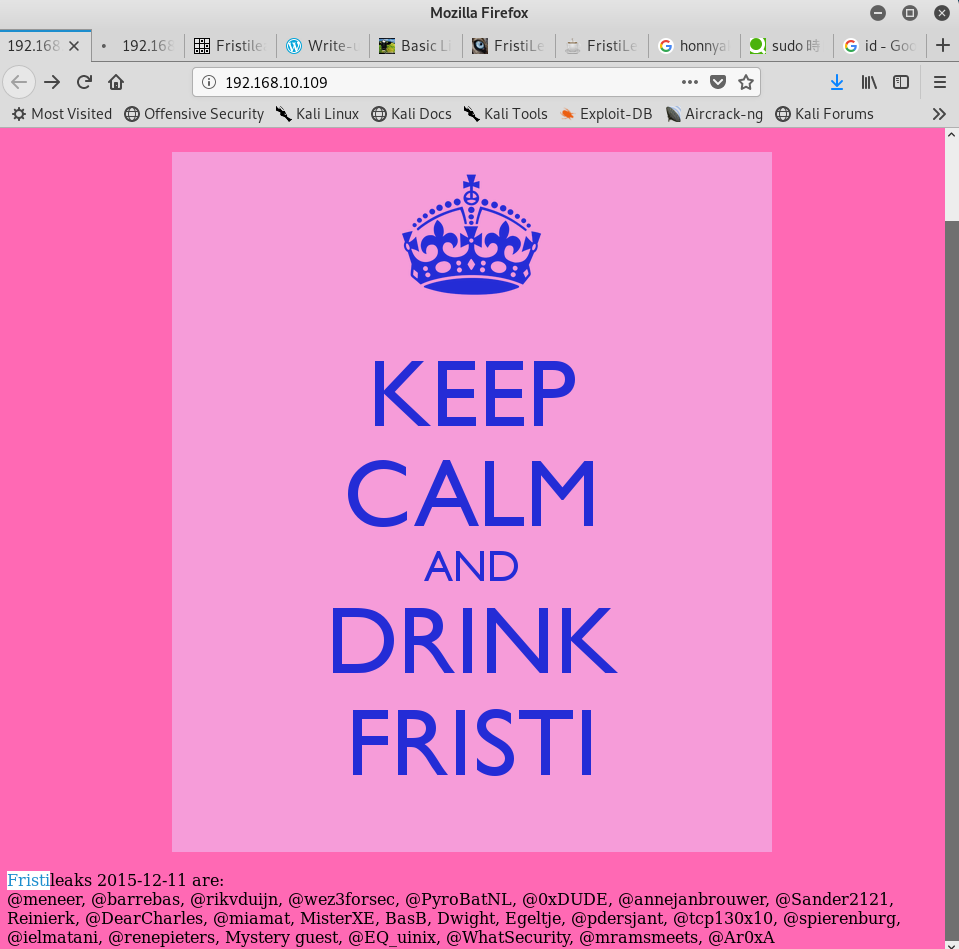This screenshot has width=959, height=949.
Task: Click the 'MisterXE' name
Action: [x=338, y=918]
